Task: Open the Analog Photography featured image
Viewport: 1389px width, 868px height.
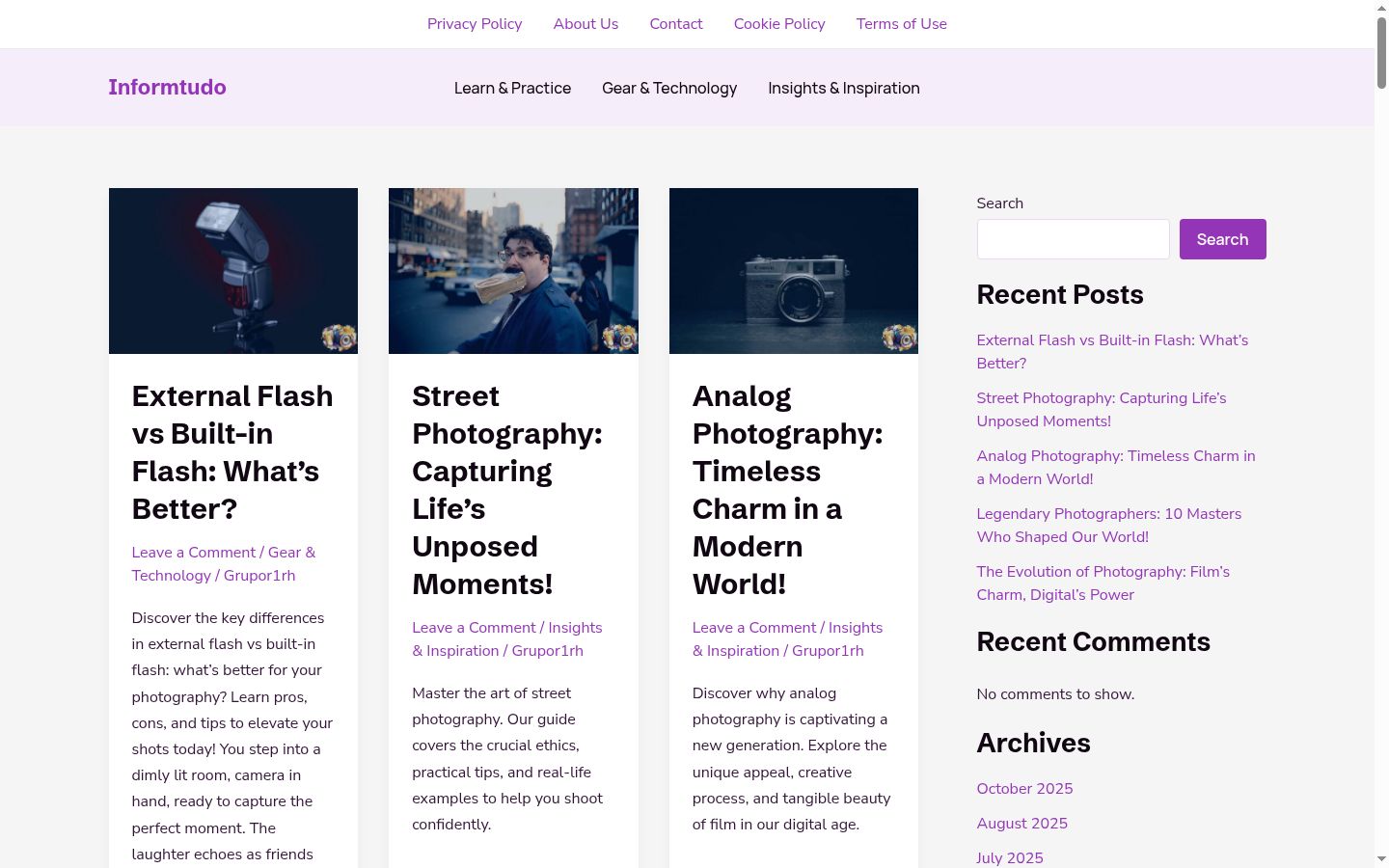Action: coord(794,271)
